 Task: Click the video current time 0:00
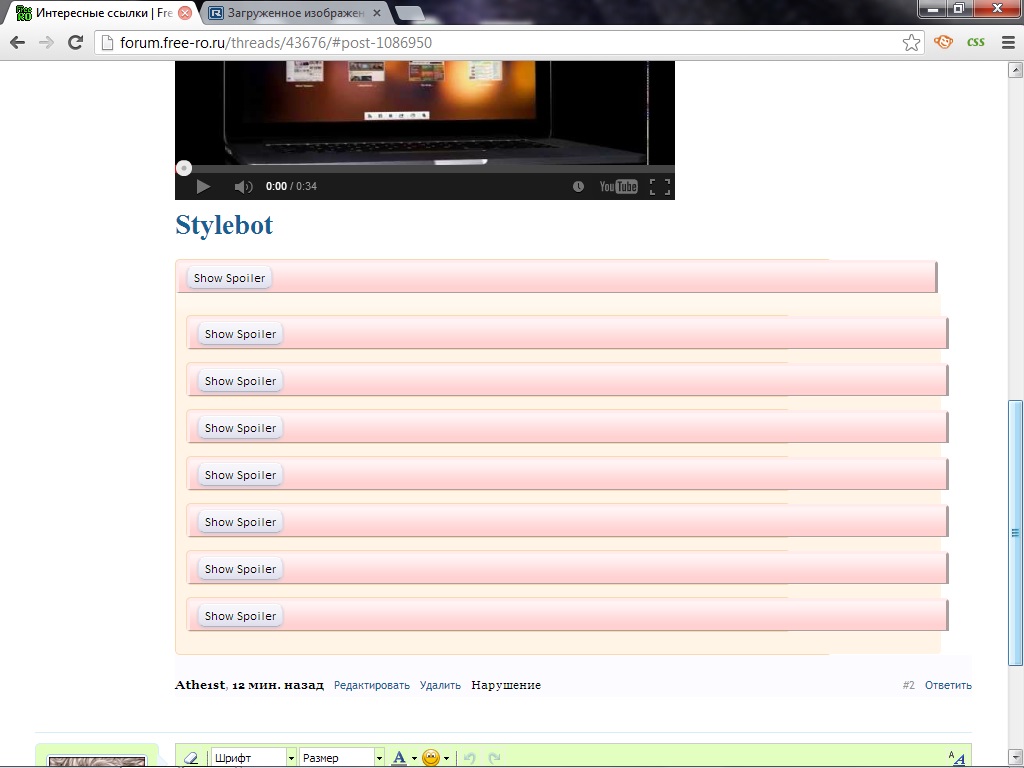coord(276,186)
